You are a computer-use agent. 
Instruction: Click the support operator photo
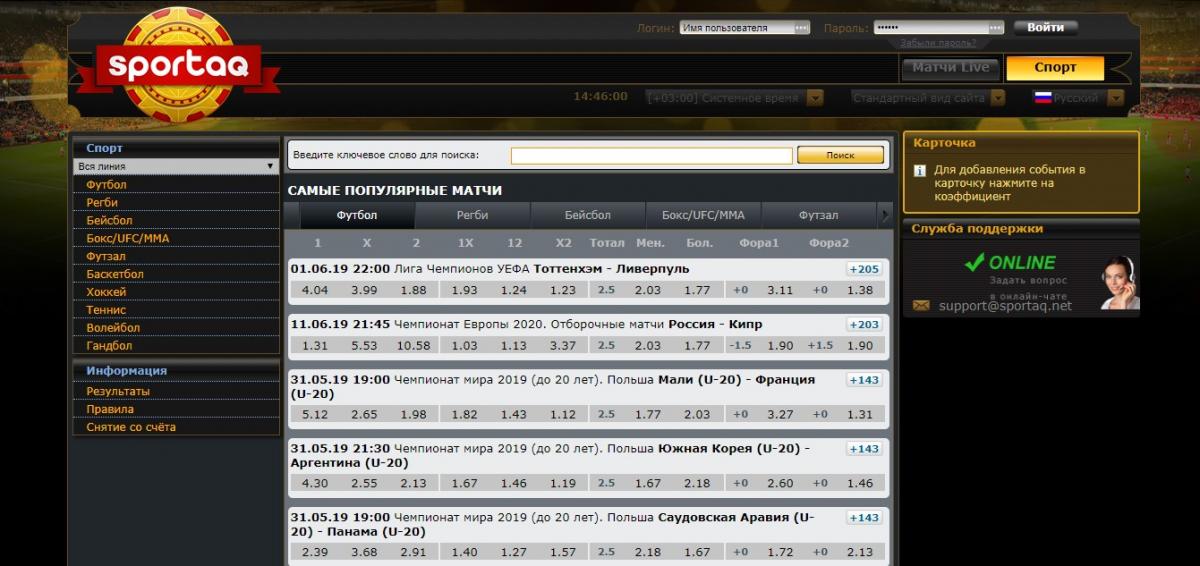point(1119,282)
